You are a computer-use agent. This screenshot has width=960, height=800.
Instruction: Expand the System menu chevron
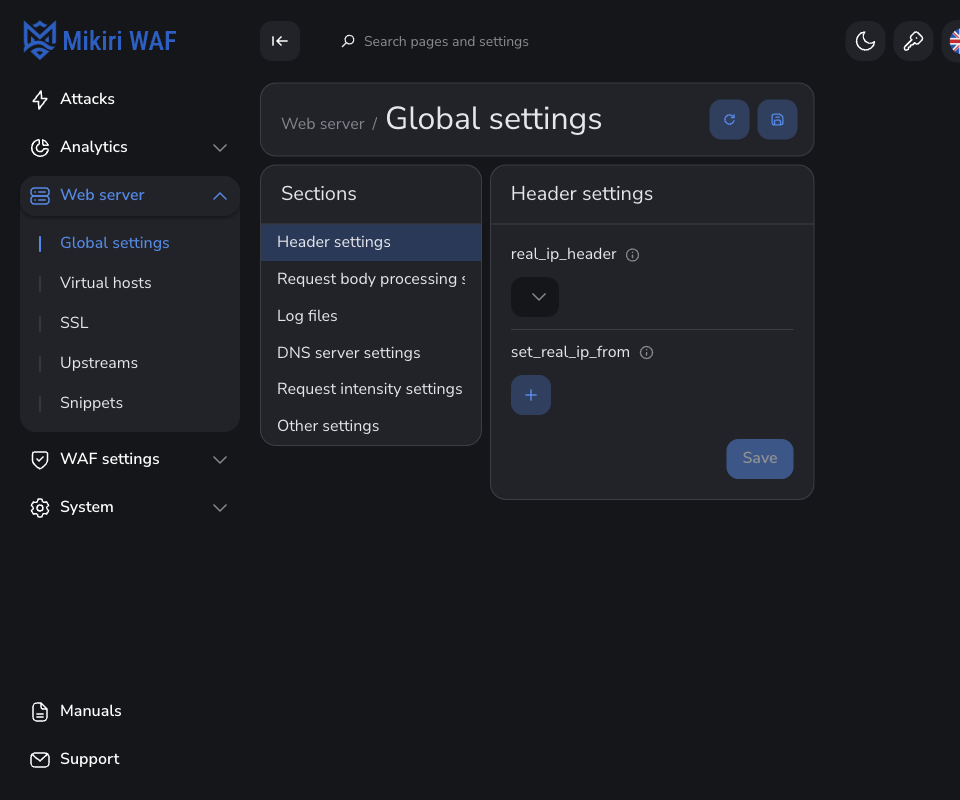(220, 507)
